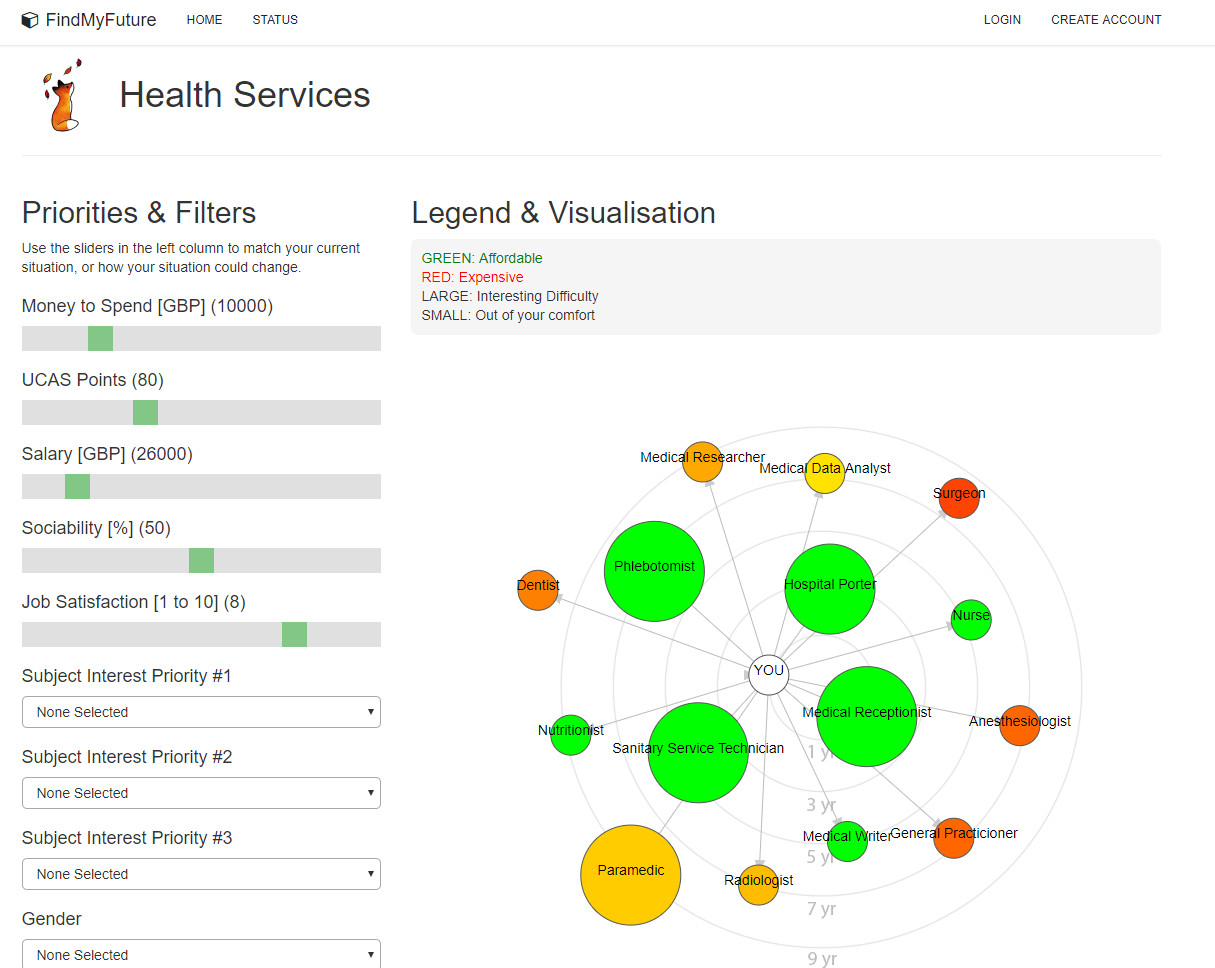1215x968 pixels.
Task: Open the Gender dropdown
Action: [201, 954]
